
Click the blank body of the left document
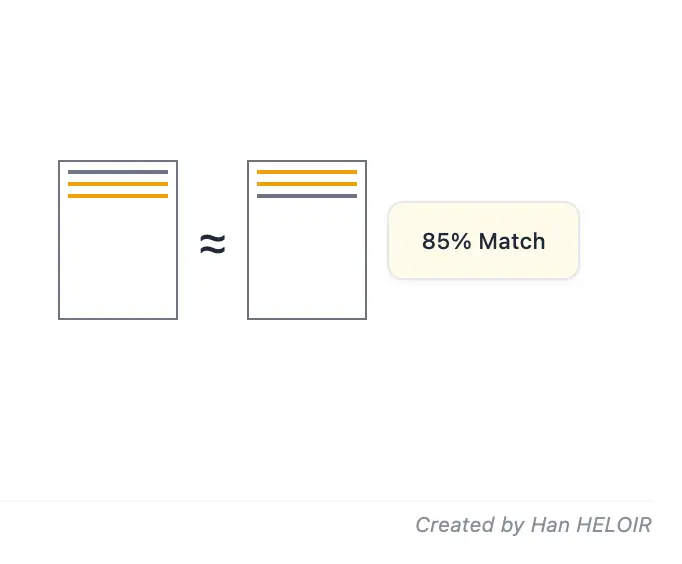pos(118,260)
